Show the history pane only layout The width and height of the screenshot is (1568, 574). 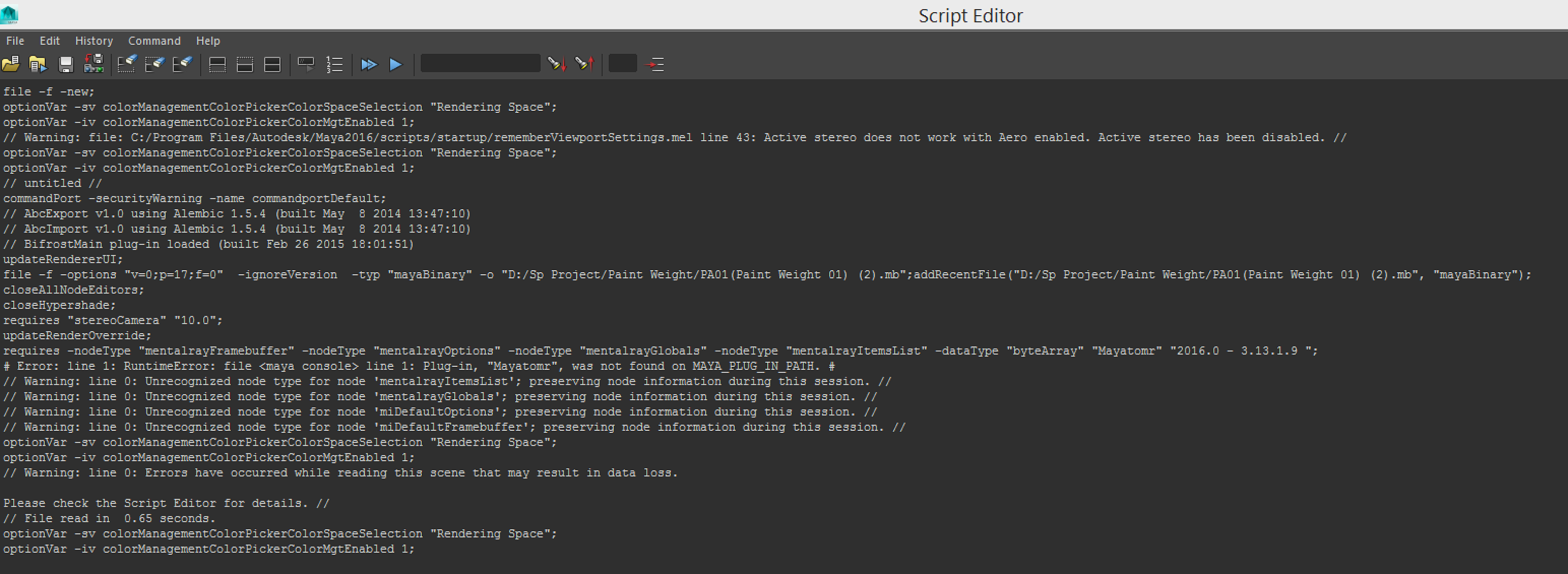coord(217,64)
